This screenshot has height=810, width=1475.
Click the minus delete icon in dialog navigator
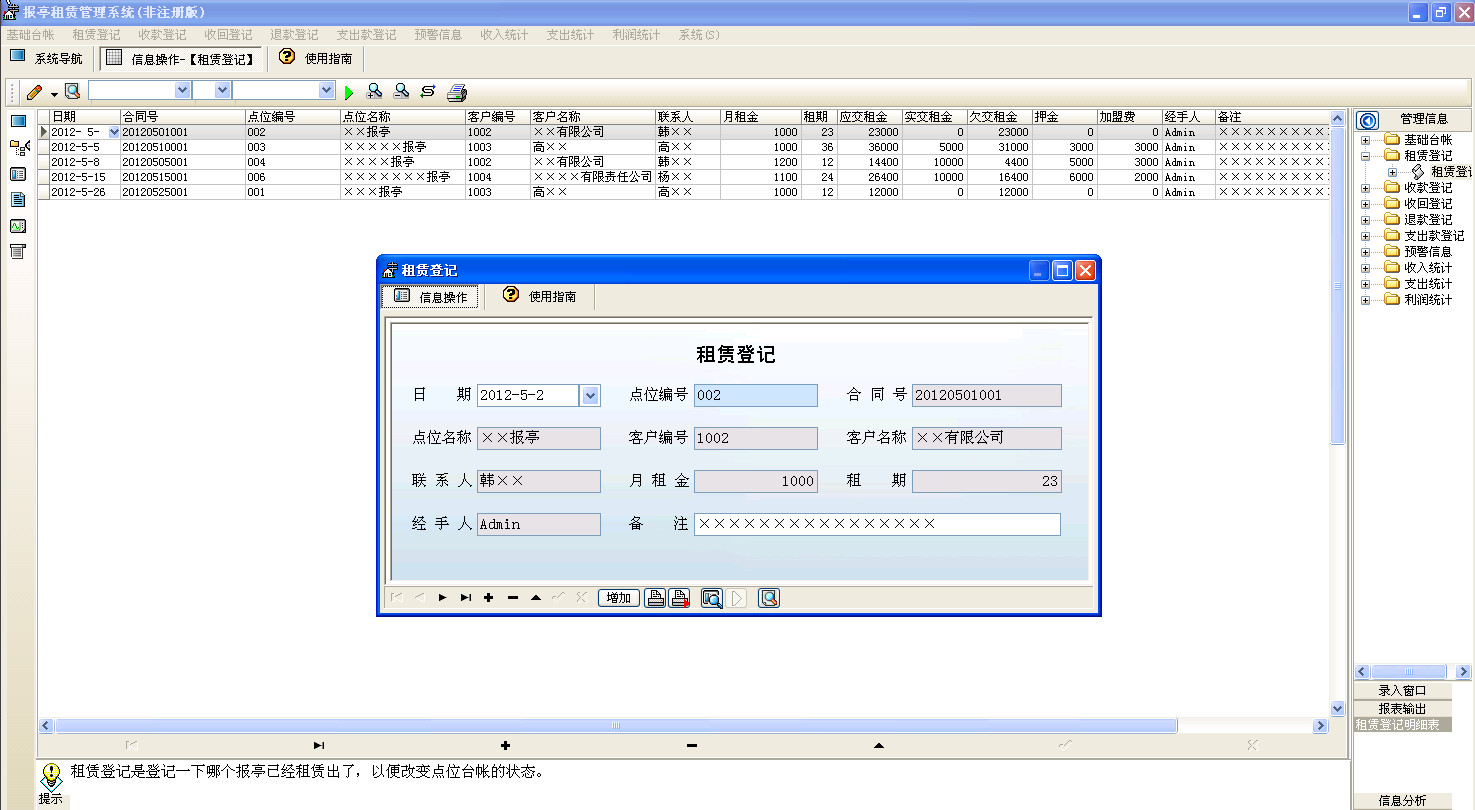(513, 598)
